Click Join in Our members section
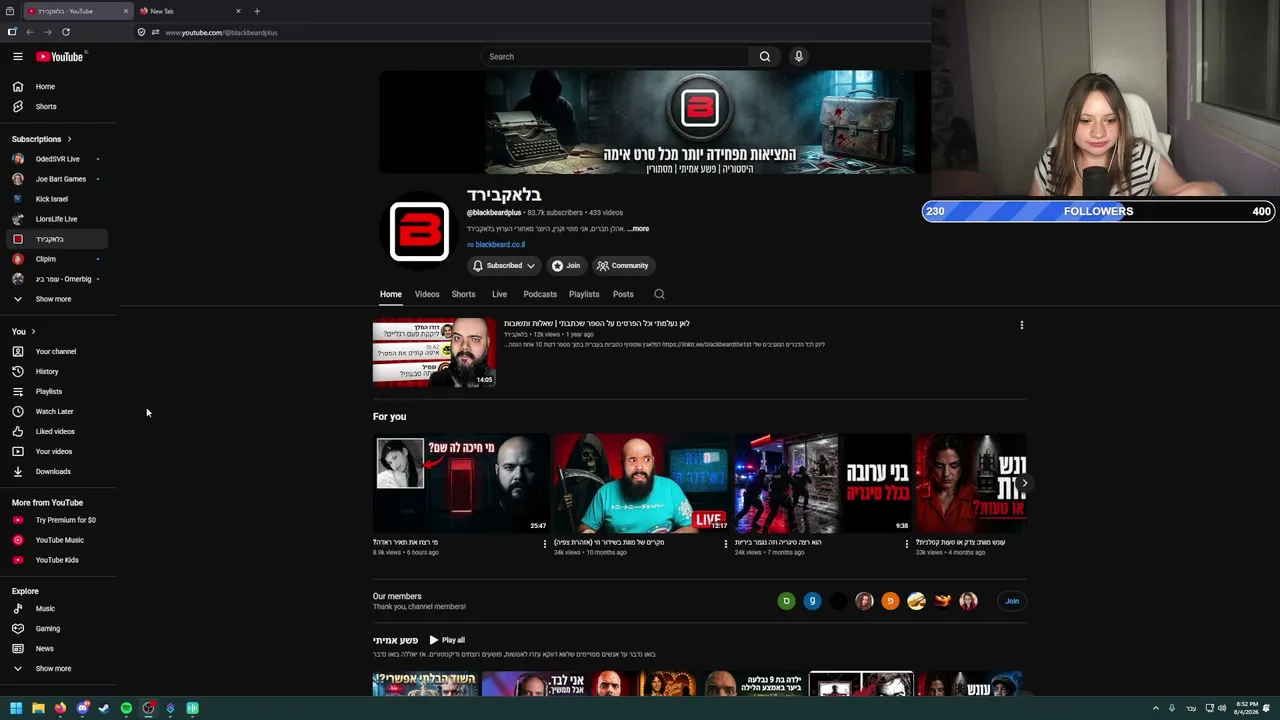 1012,601
